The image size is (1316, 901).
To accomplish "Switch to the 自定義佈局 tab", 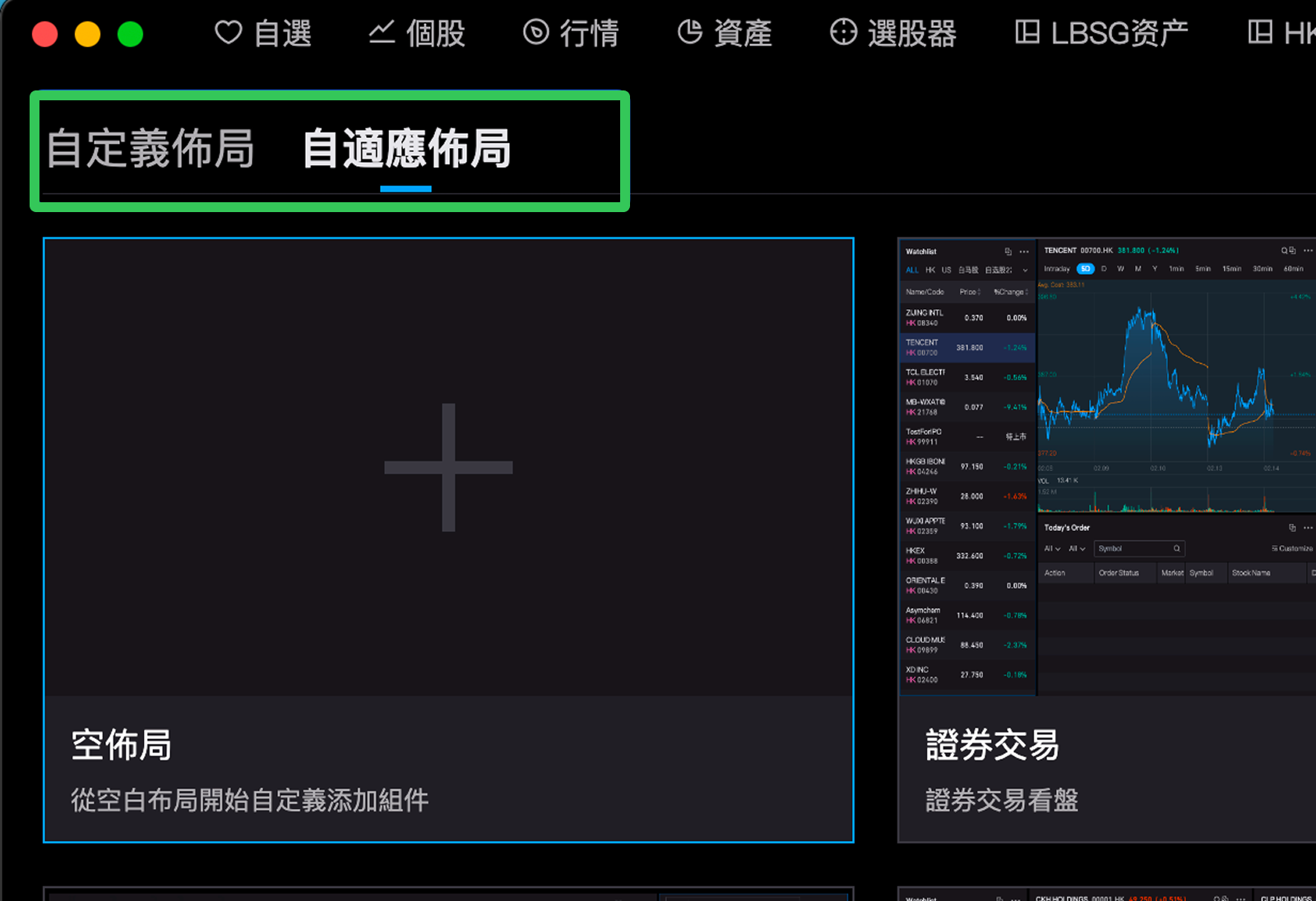I will click(x=151, y=149).
